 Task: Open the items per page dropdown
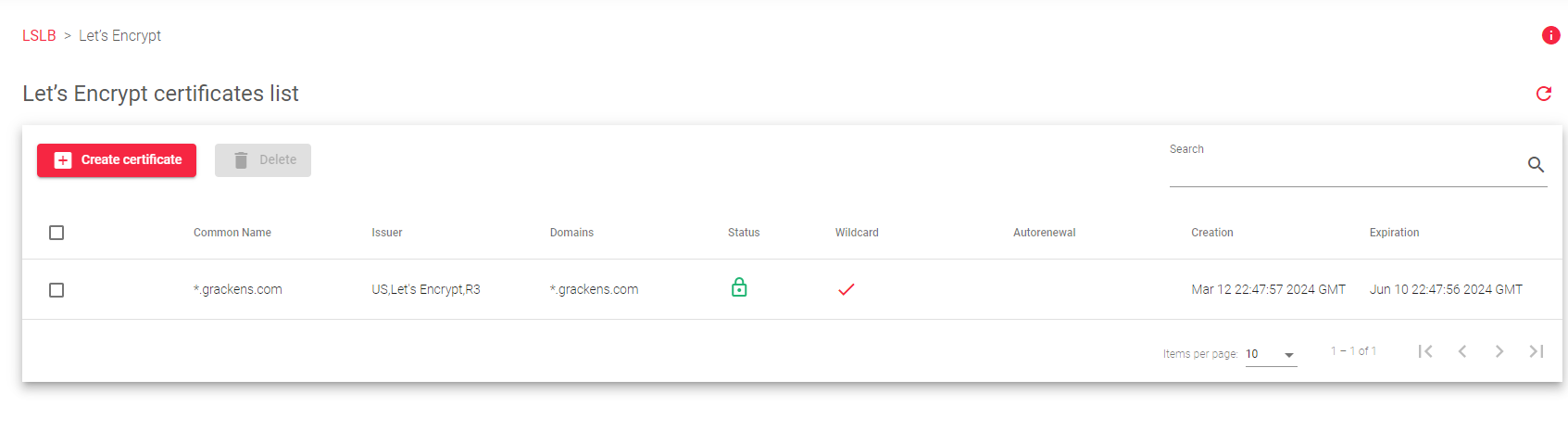1271,354
